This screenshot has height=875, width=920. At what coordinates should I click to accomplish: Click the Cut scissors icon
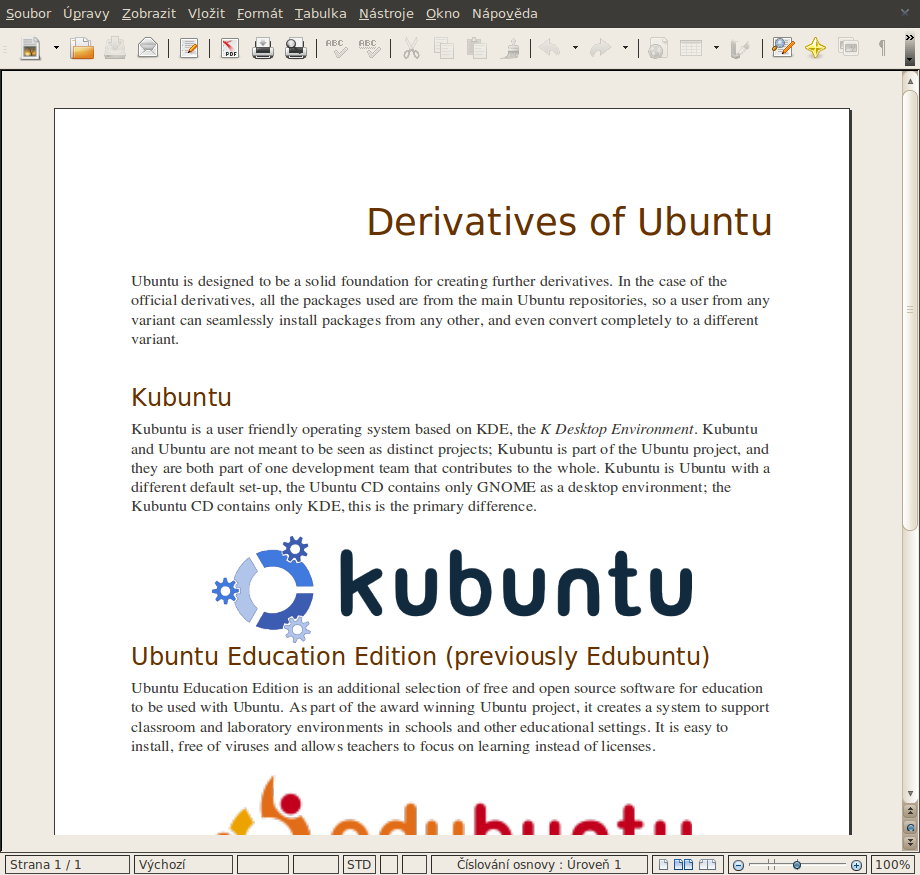tap(411, 48)
